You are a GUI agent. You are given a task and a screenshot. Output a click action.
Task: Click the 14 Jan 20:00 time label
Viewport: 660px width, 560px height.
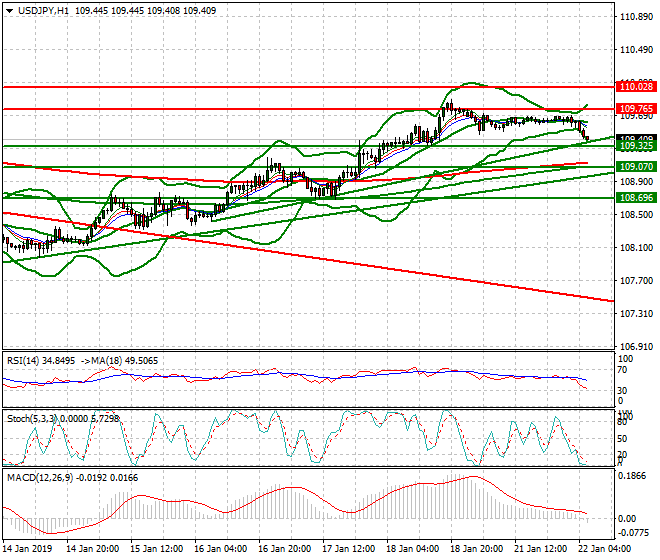pyautogui.click(x=93, y=549)
